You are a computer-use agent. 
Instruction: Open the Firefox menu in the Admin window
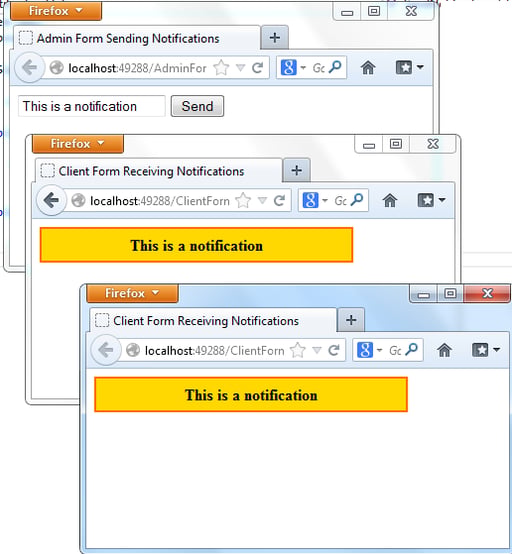[56, 11]
